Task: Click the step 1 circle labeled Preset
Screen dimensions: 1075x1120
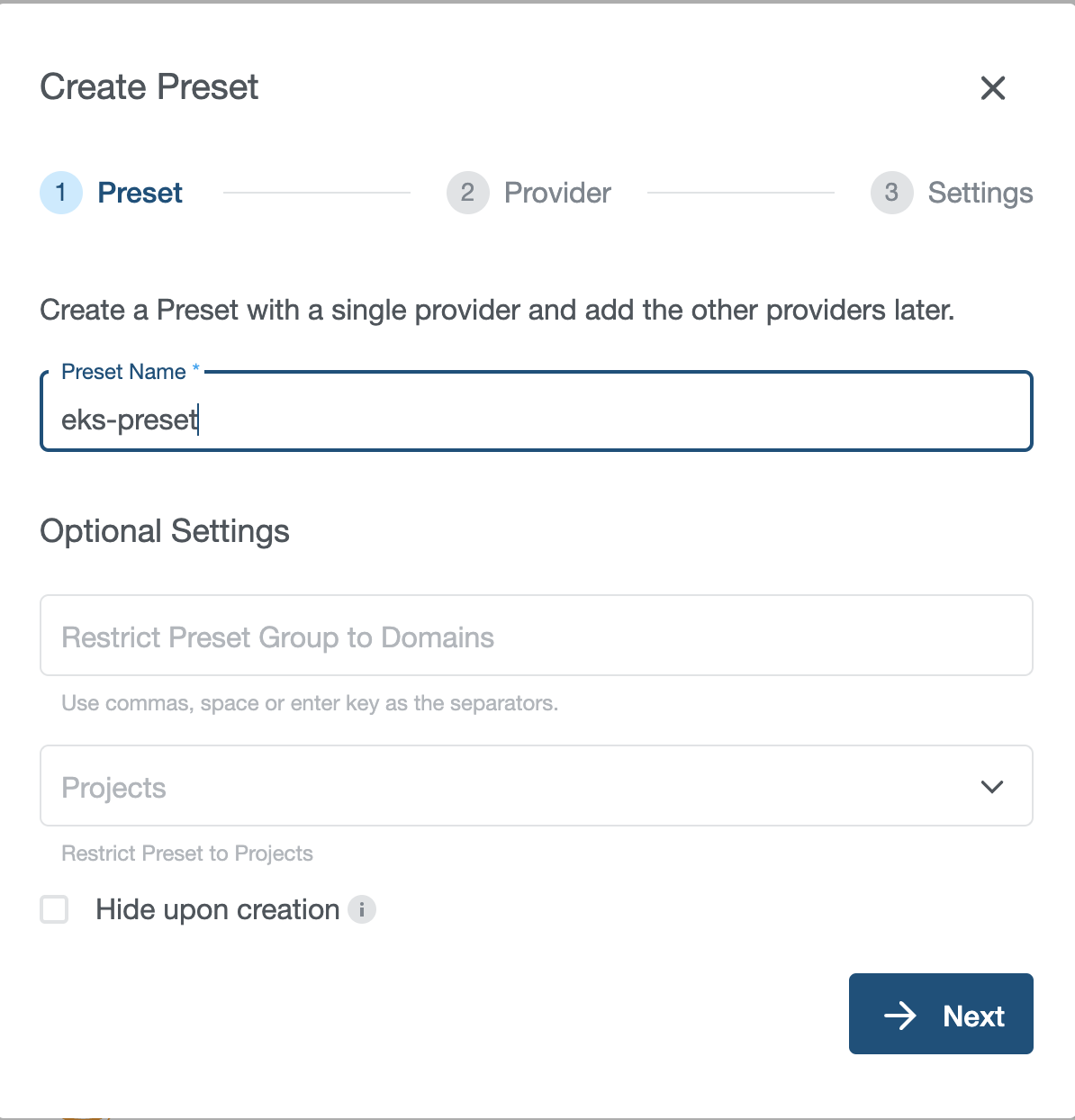Action: 60,193
